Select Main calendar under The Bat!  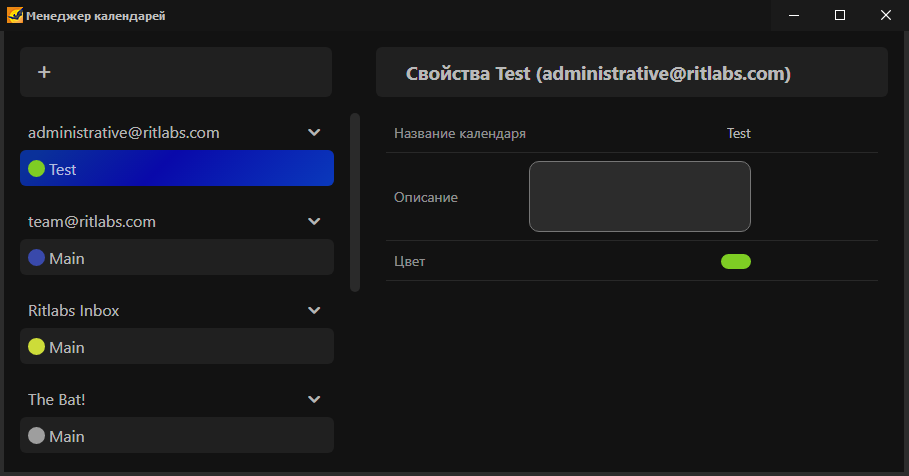177,435
